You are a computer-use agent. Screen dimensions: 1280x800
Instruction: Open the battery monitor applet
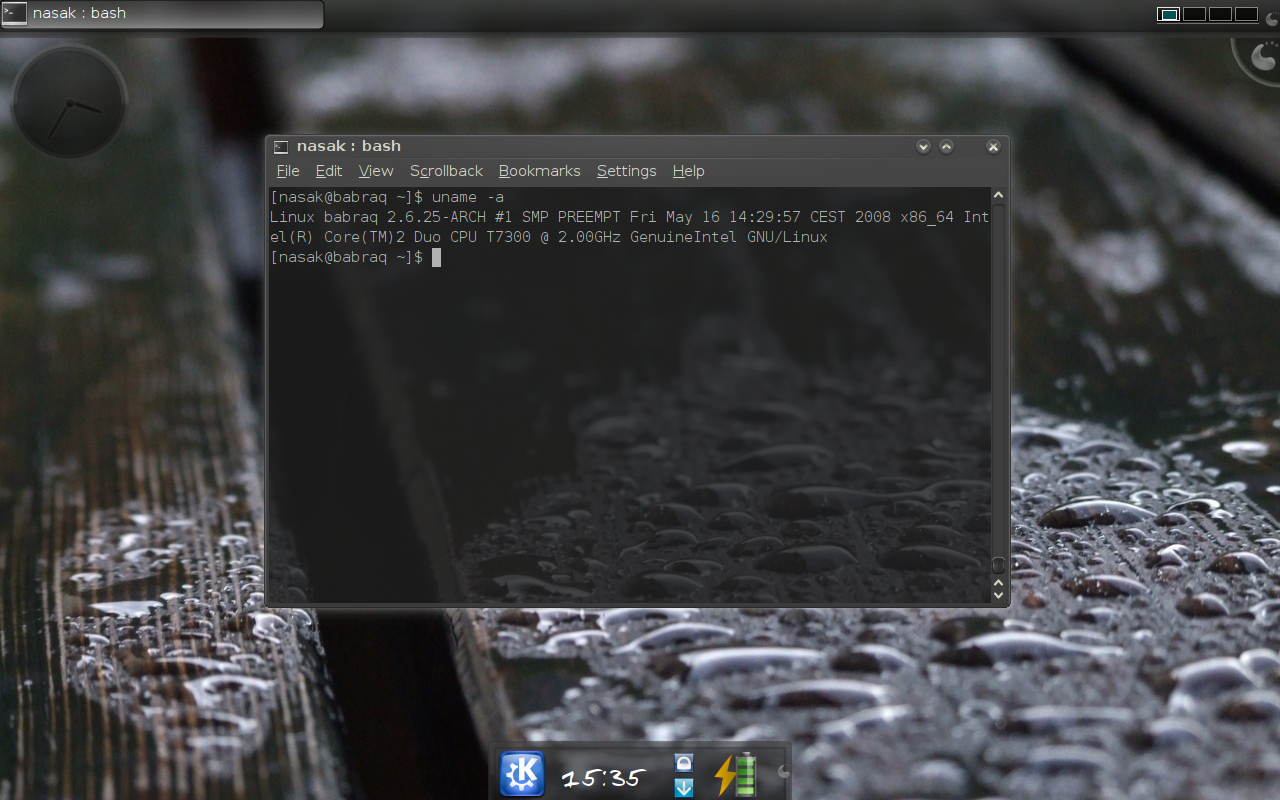pyautogui.click(x=735, y=775)
